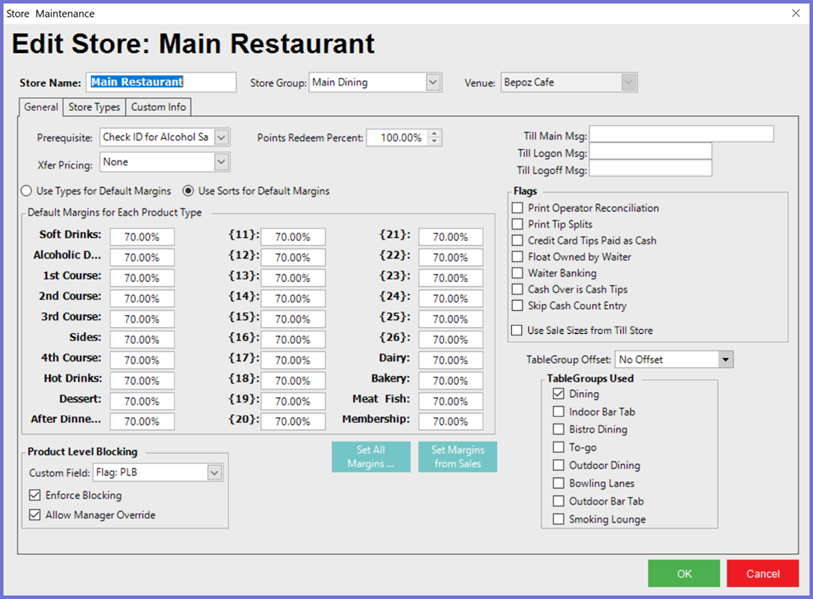Open Custom Field Flag: PLB dropdown
This screenshot has width=813, height=599.
click(214, 472)
